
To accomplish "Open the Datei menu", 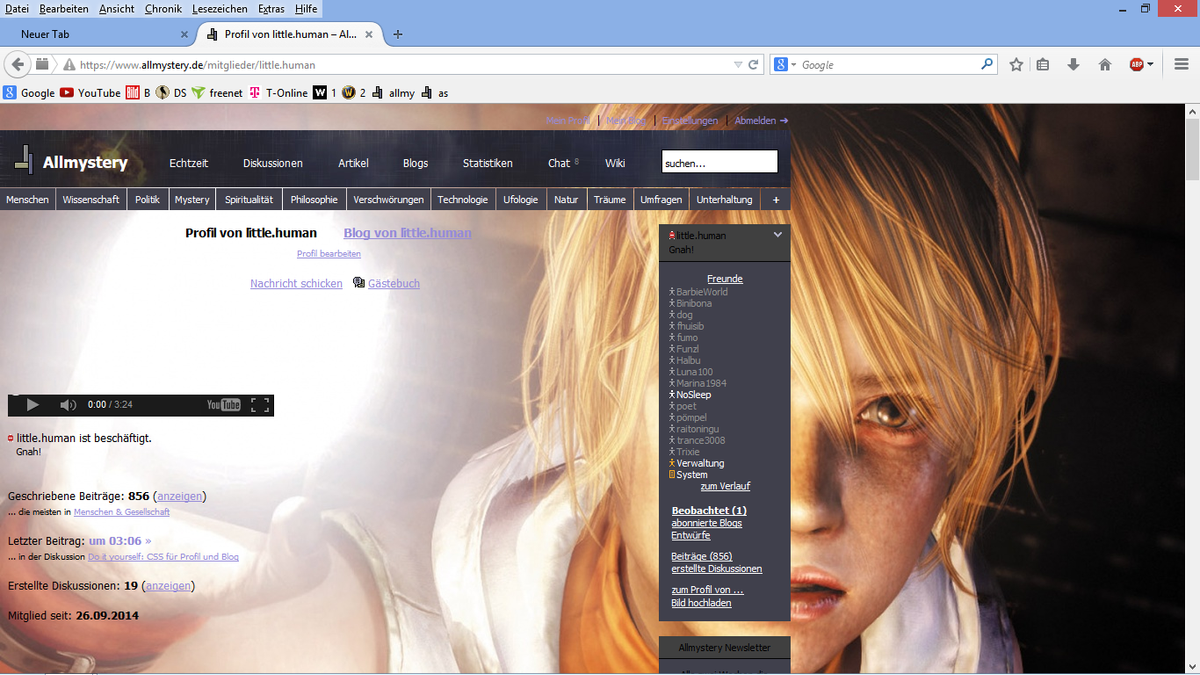I will click(17, 9).
